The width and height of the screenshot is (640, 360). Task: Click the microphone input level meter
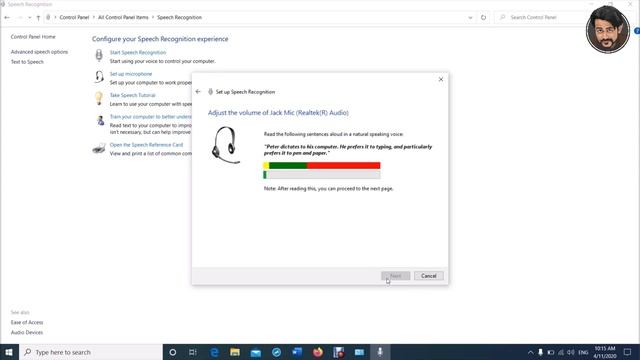click(322, 175)
